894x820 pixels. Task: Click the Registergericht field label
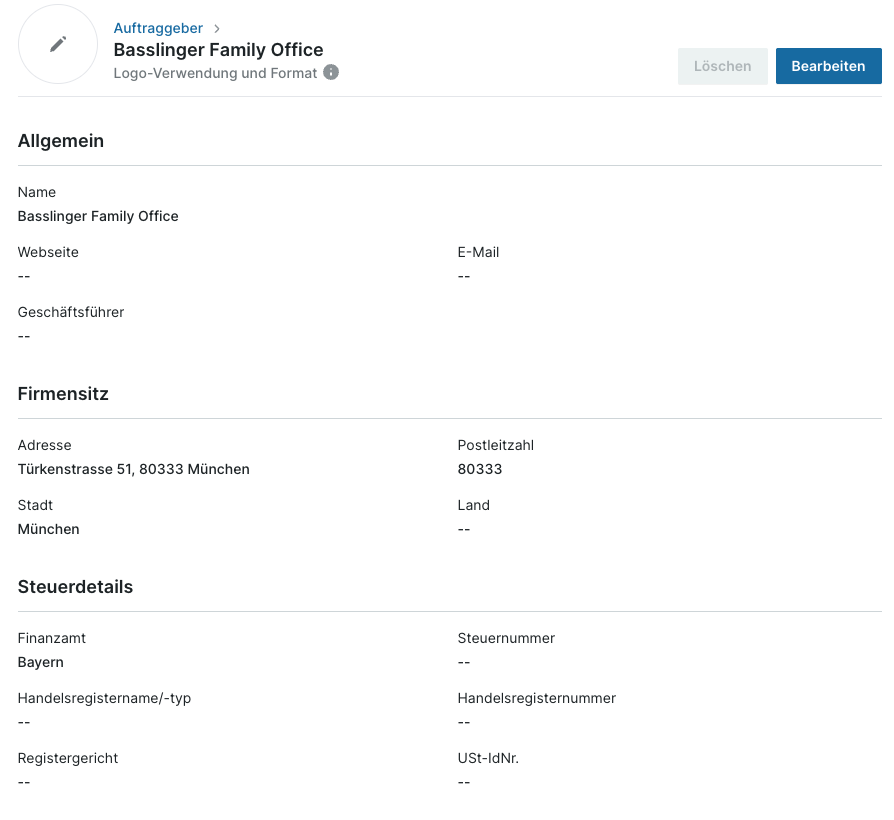pos(68,758)
